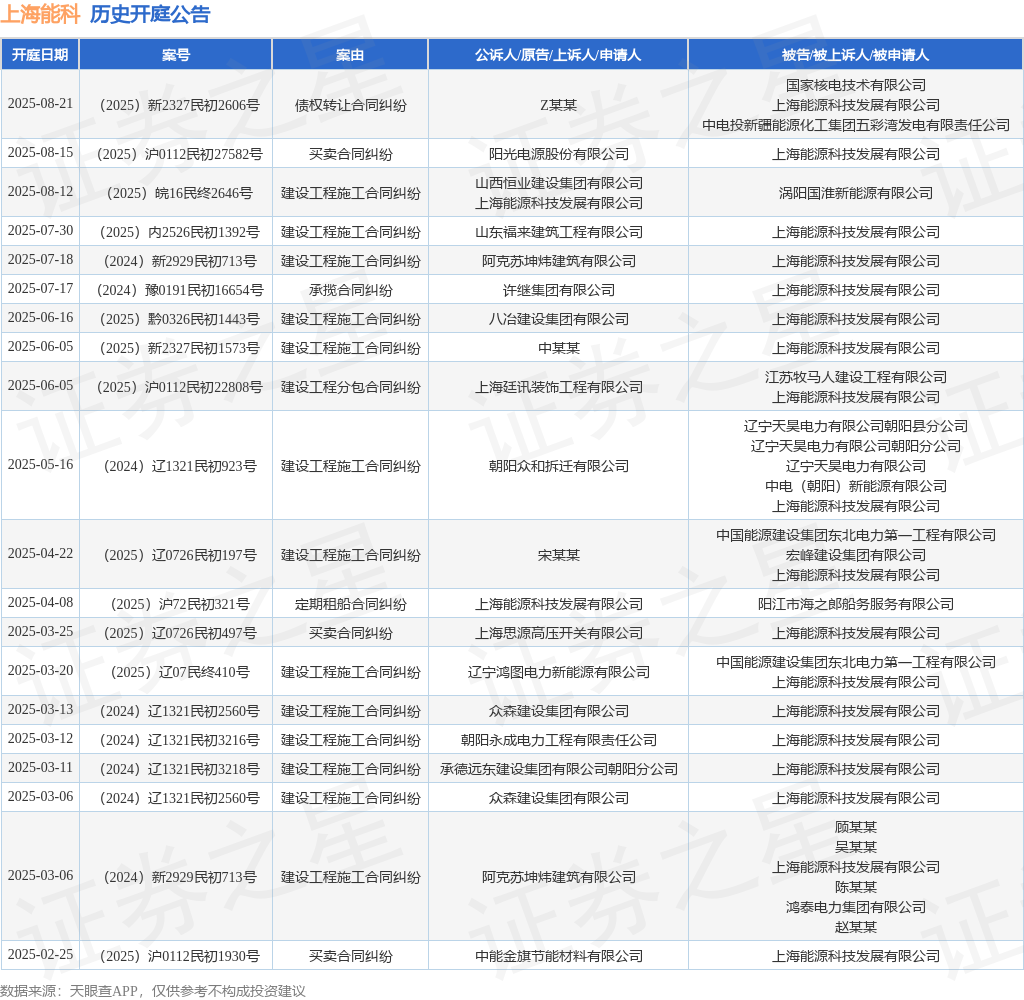Click plaintiff 上海廷讯装饰工程有限公司
This screenshot has height=1000, width=1024.
[558, 387]
